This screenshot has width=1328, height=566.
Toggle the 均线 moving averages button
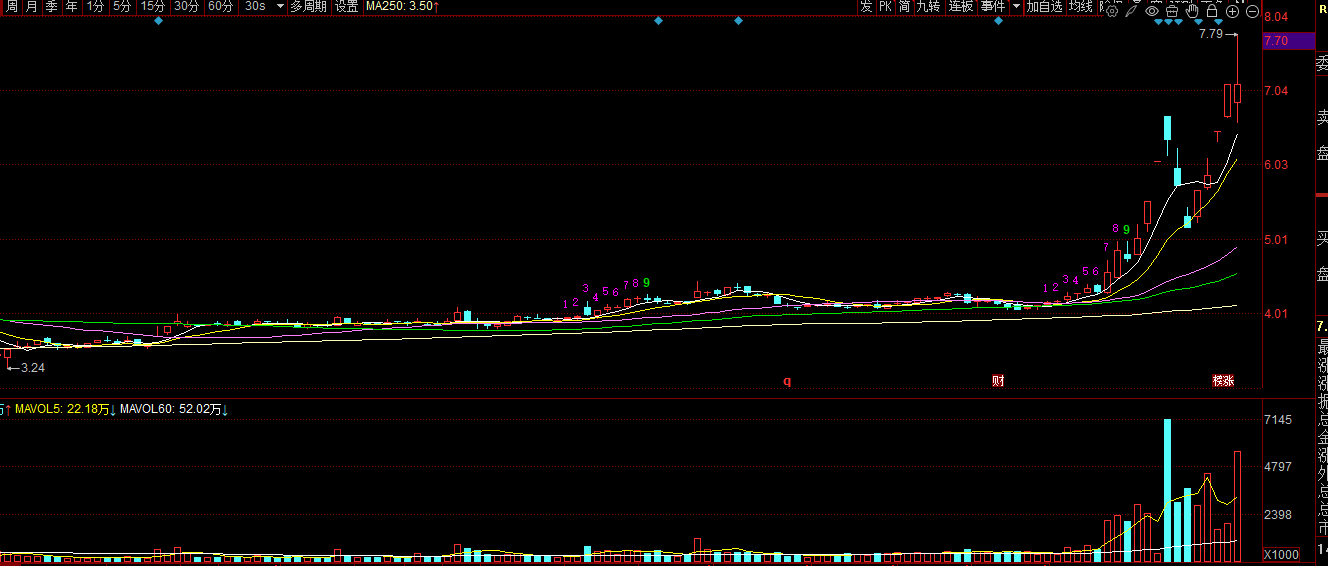(x=1081, y=6)
